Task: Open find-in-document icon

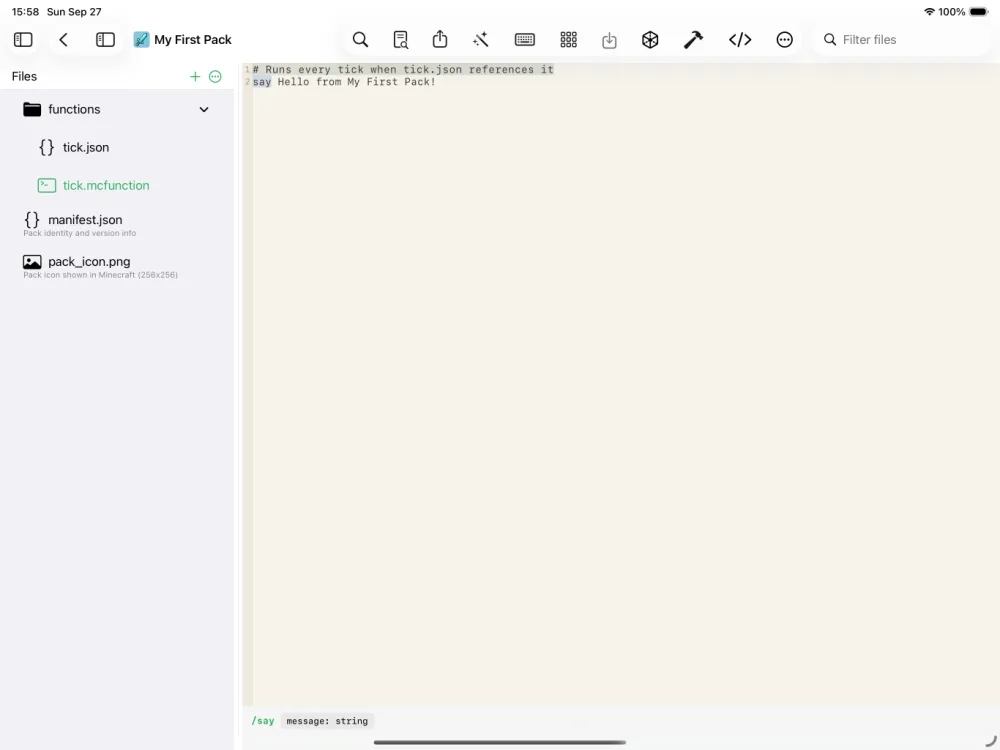Action: coord(401,40)
